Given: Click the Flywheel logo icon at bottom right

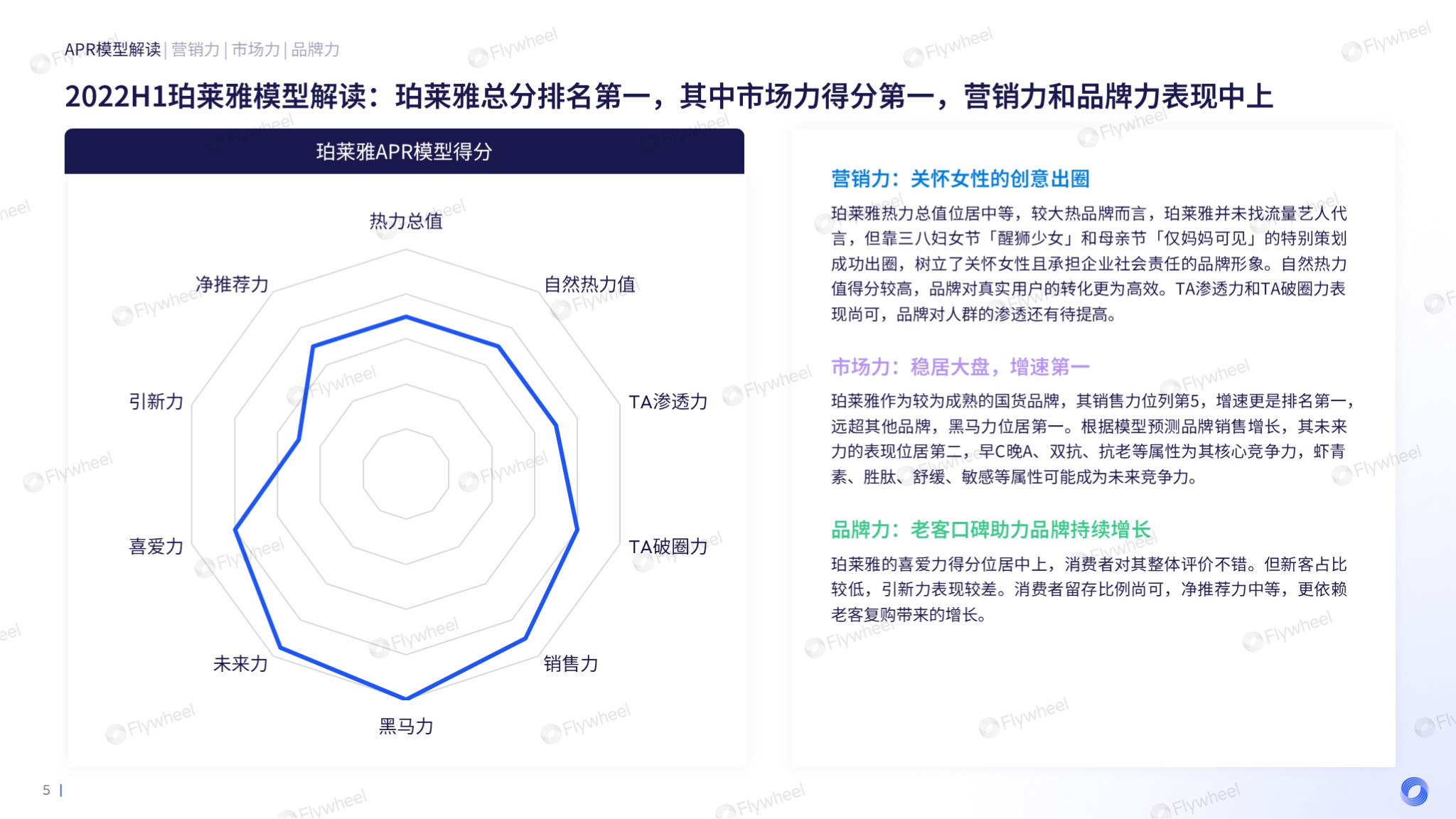Looking at the screenshot, I should click(1414, 791).
